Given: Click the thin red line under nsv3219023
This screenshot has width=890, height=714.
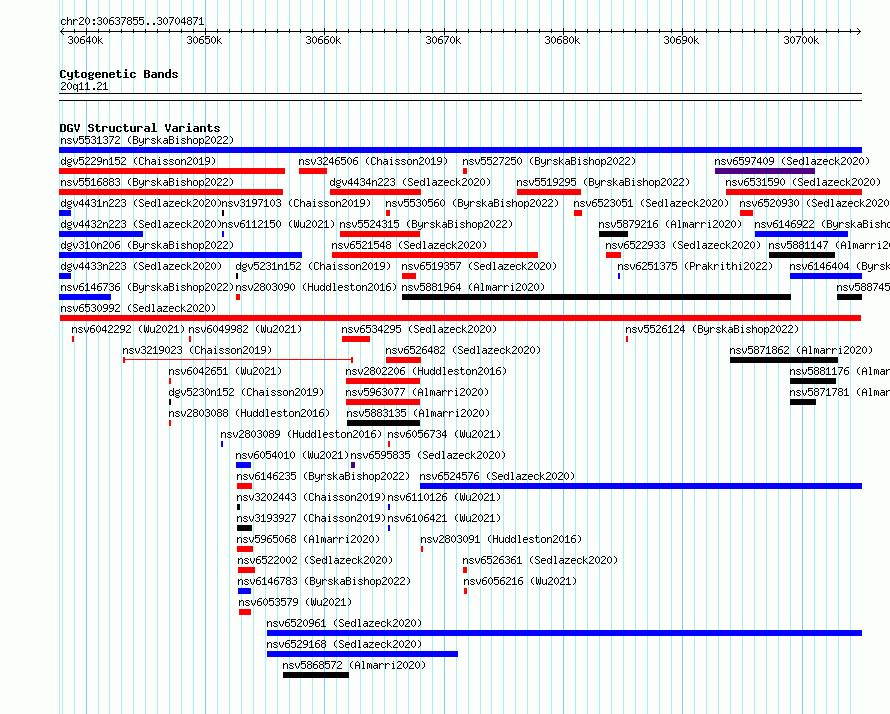Looking at the screenshot, I should [x=238, y=360].
